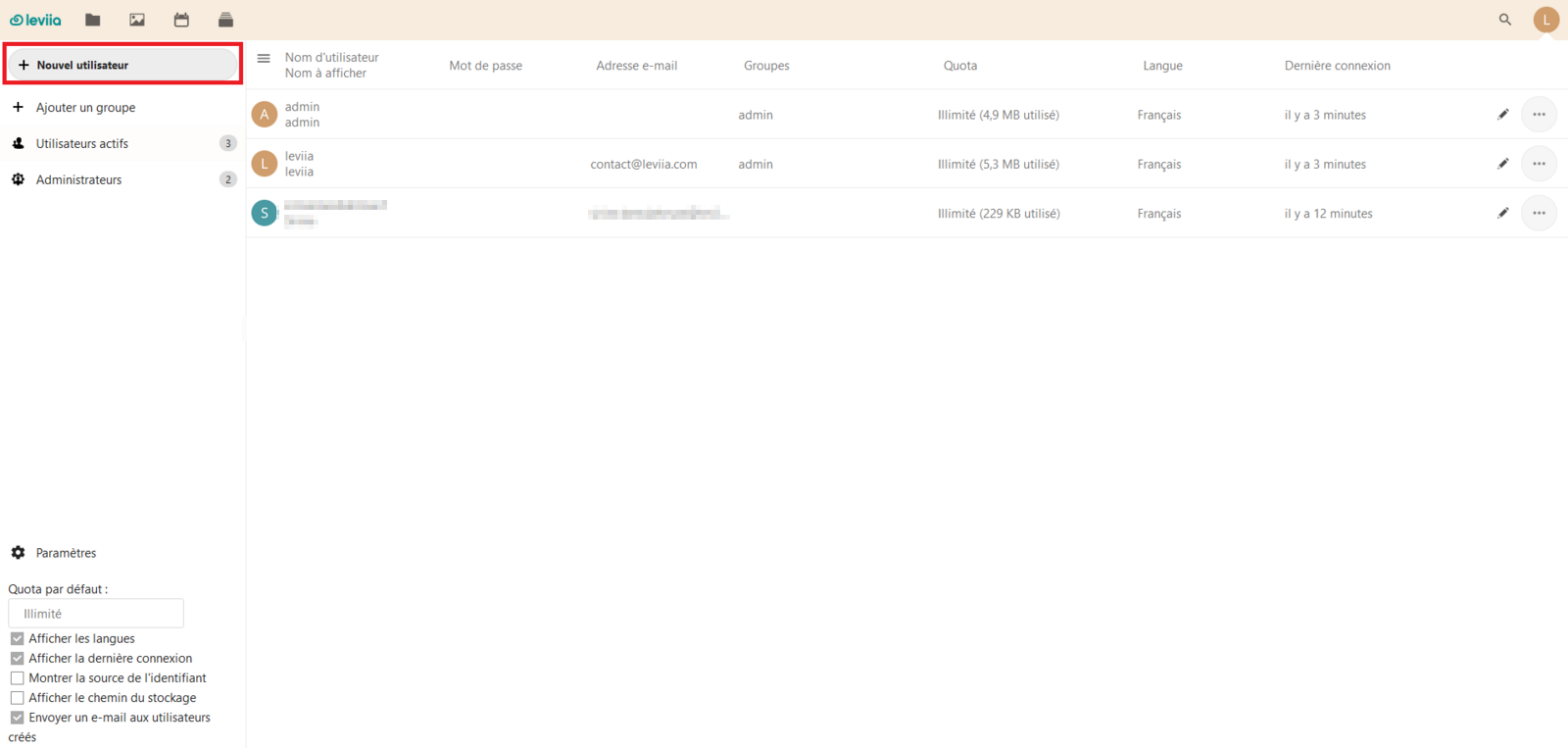
Task: Click the leviia user avatar
Action: click(x=265, y=164)
